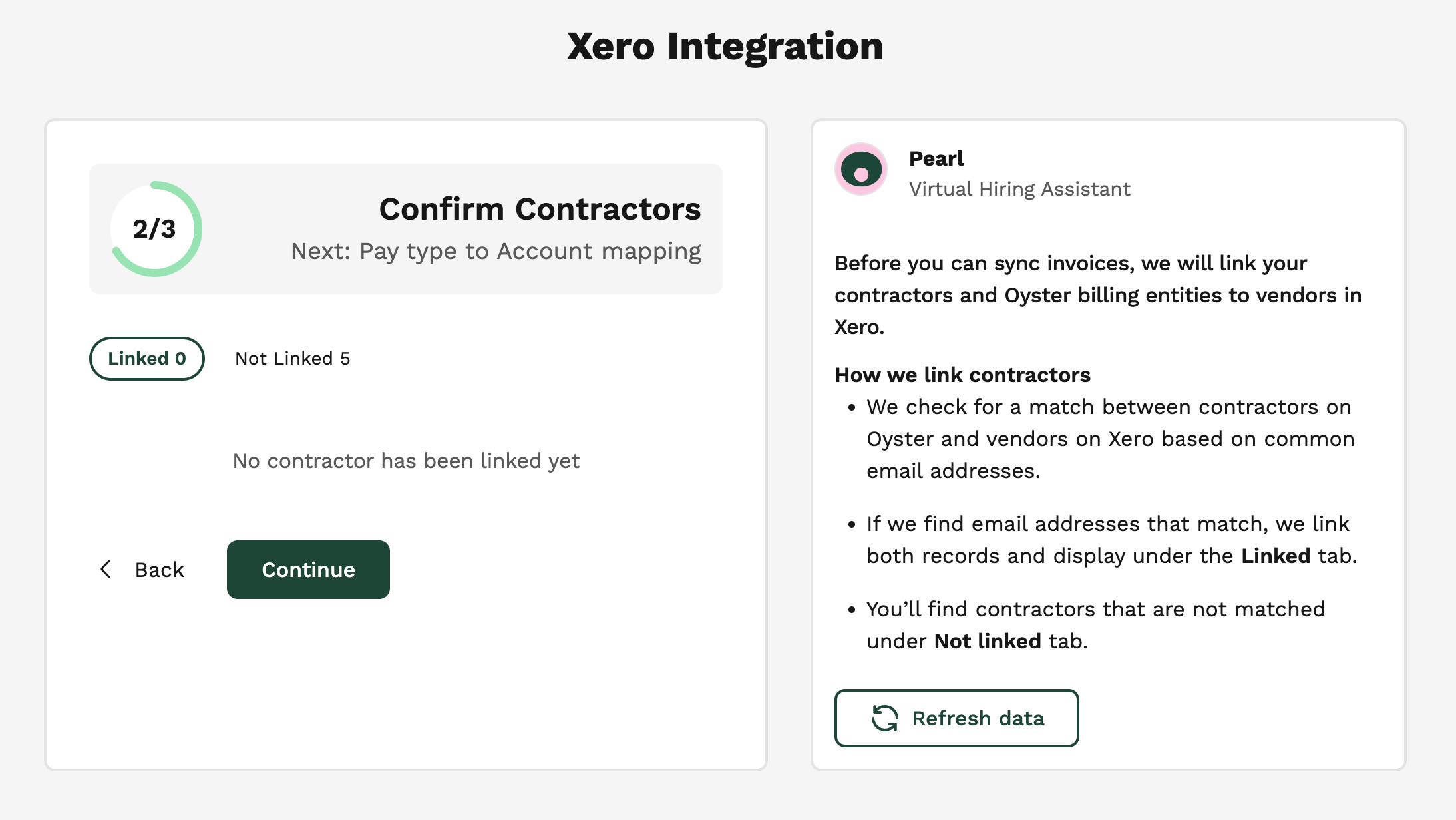
Task: Click the bold 'Not linked' text in last bullet
Action: click(x=988, y=641)
